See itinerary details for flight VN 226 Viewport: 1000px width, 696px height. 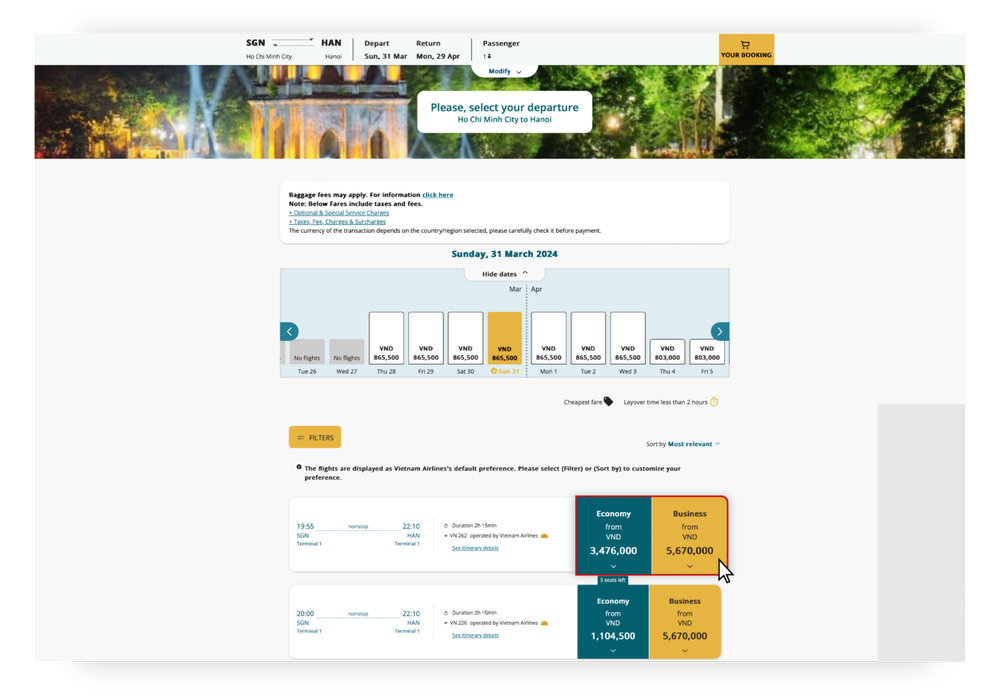pos(475,635)
